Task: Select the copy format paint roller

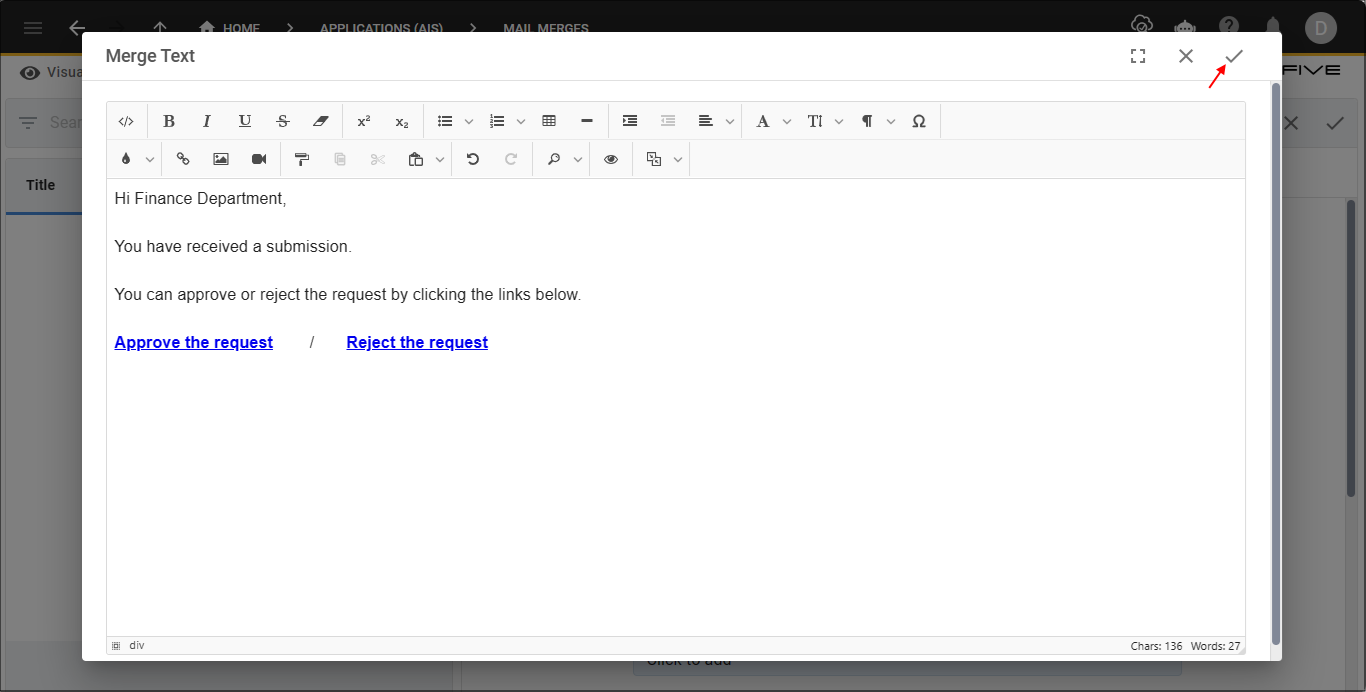Action: [302, 159]
